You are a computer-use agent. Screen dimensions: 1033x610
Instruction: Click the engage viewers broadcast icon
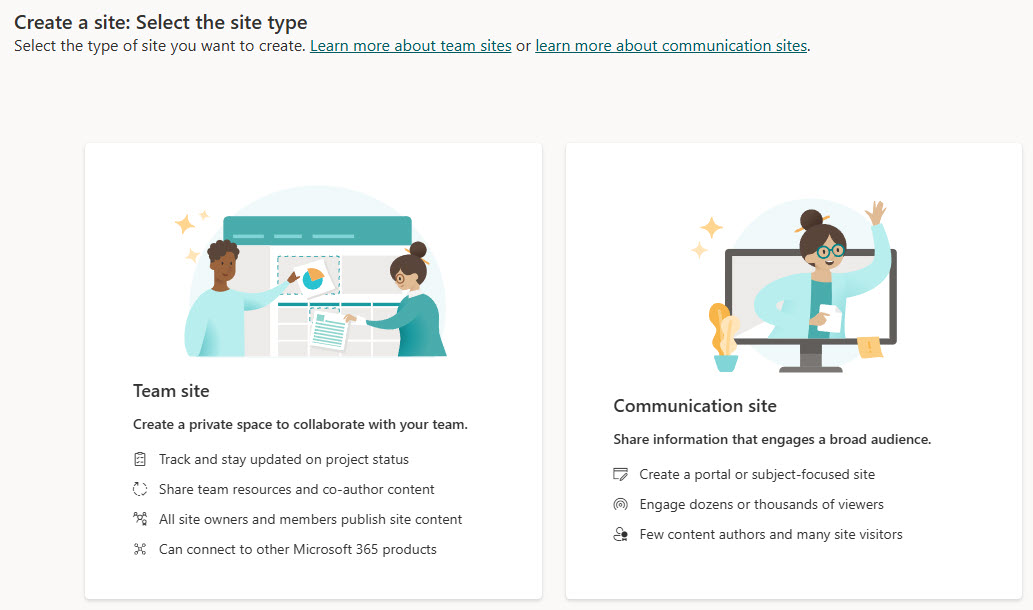[x=622, y=504]
